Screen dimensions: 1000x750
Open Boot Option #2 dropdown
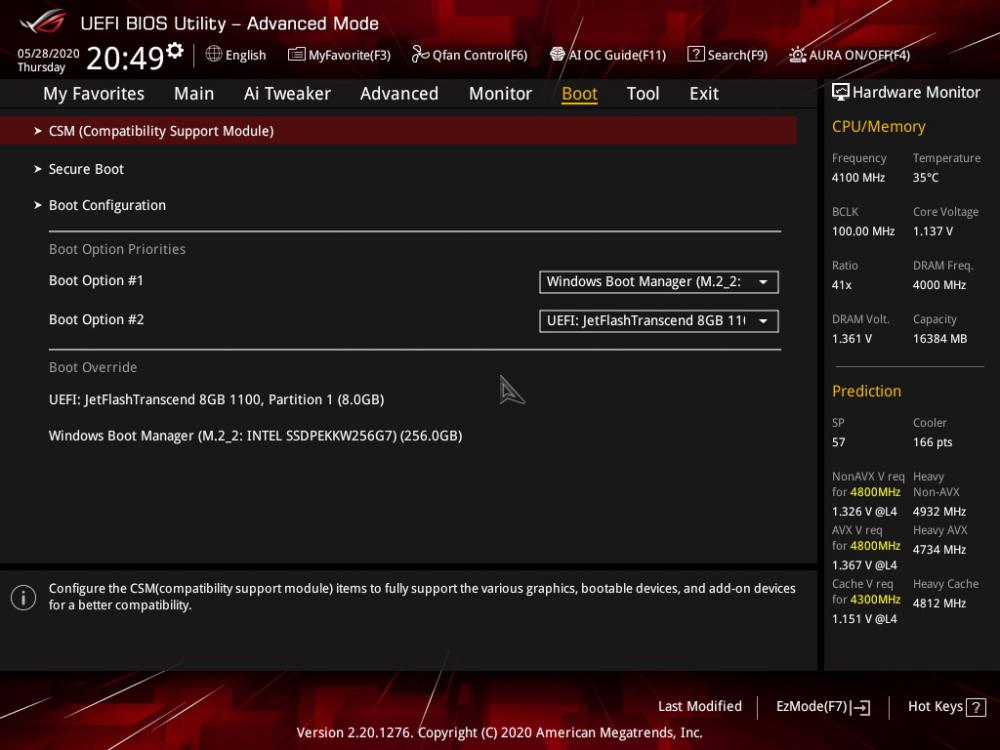(x=659, y=321)
